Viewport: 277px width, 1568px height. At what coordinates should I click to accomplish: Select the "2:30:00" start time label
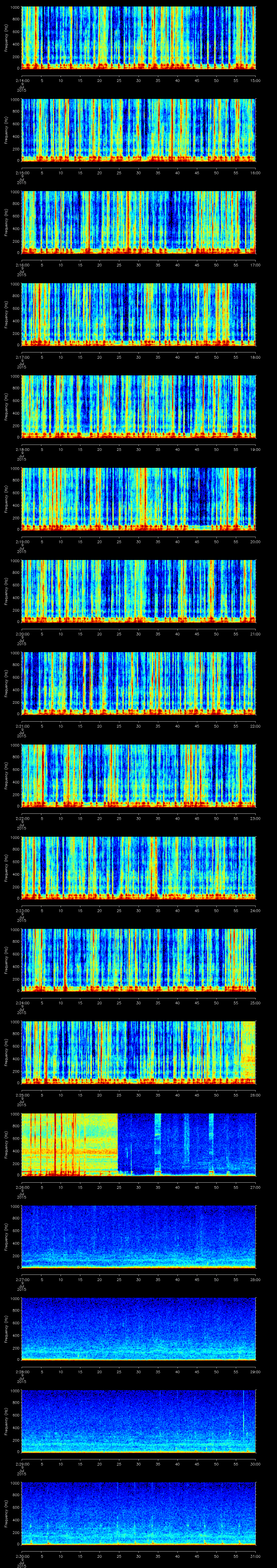pyautogui.click(x=22, y=1556)
